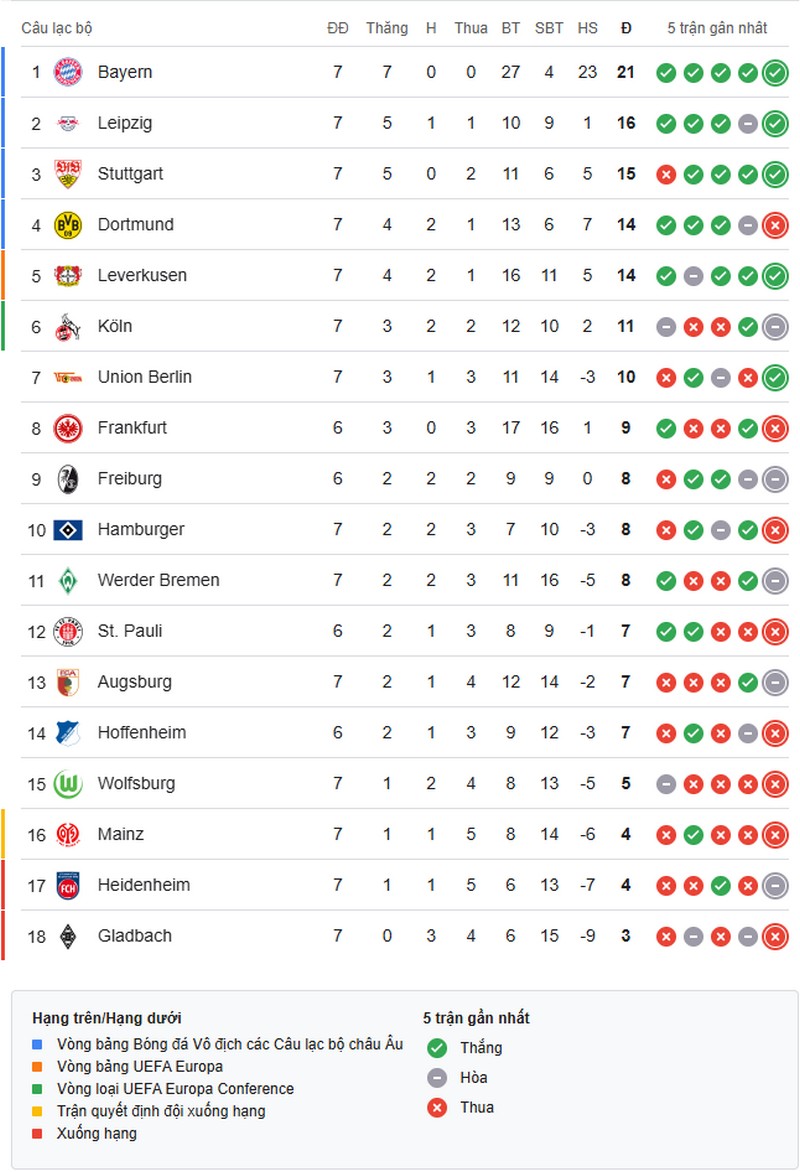Click the Bayern club crest icon

68,72
